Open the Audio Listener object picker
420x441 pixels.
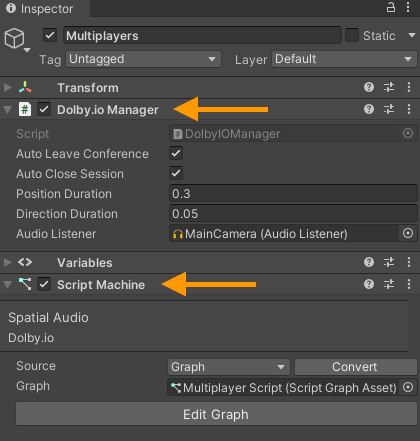[408, 233]
